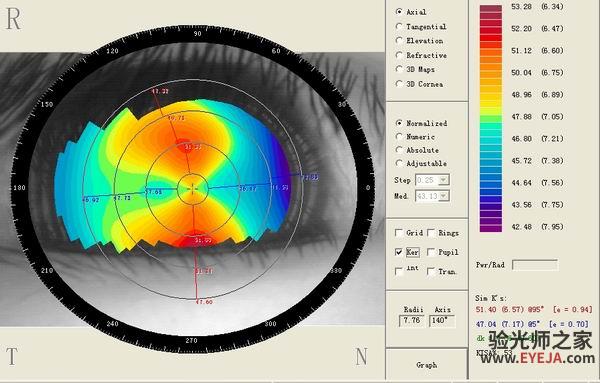Enable the Grid checkbox

[399, 233]
